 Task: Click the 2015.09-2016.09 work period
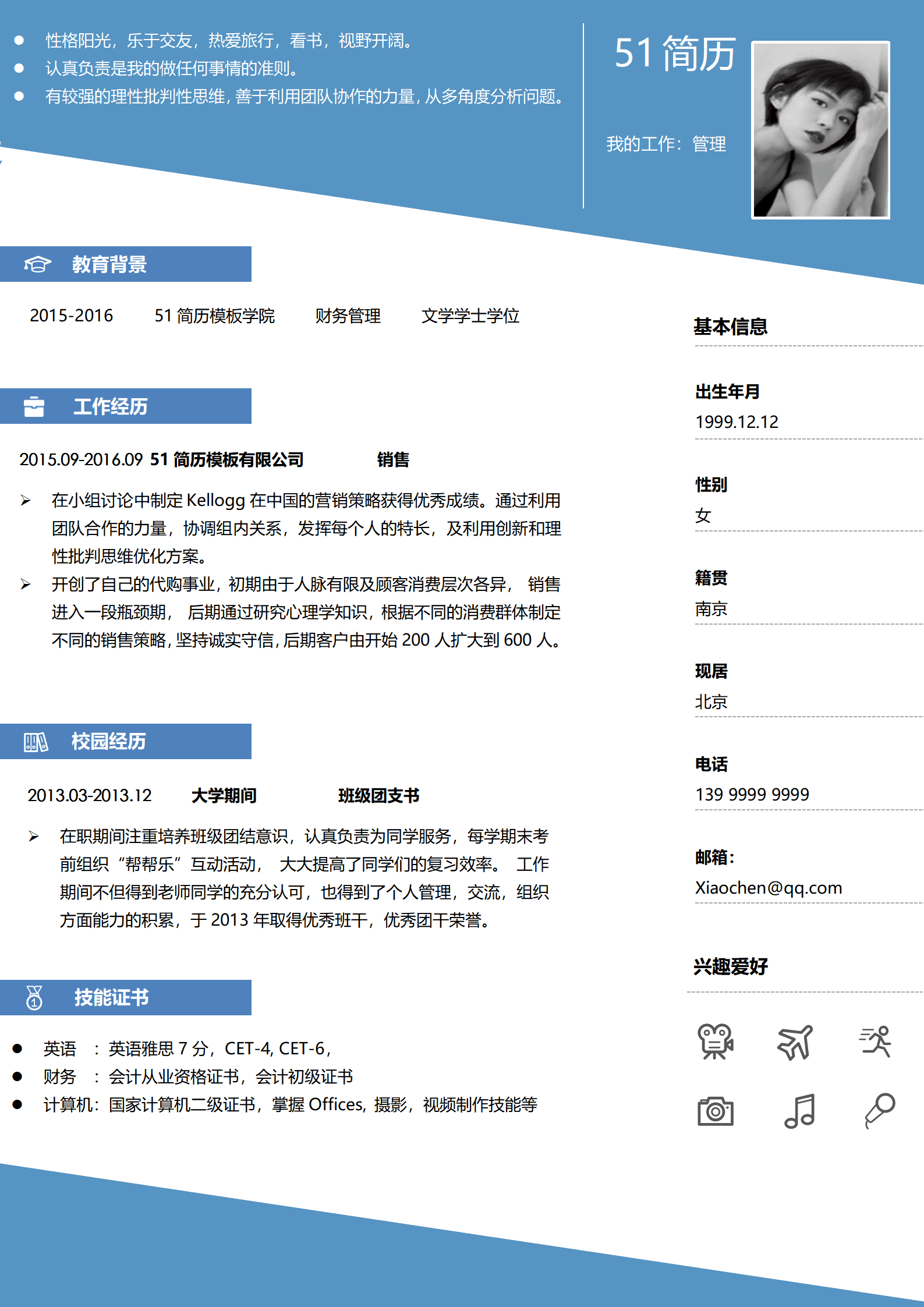[x=81, y=459]
